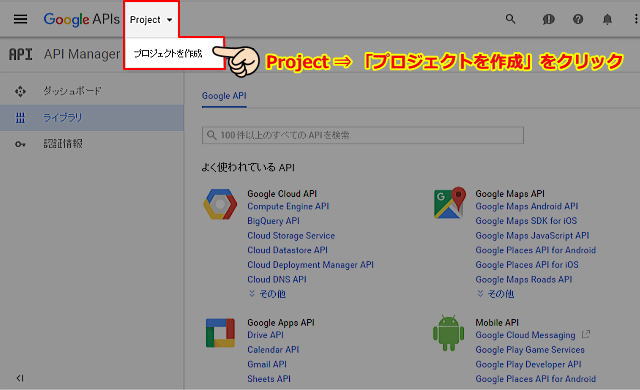The height and width of the screenshot is (390, 640).
Task: Select ライブラリ in the sidebar
Action: click(x=62, y=117)
